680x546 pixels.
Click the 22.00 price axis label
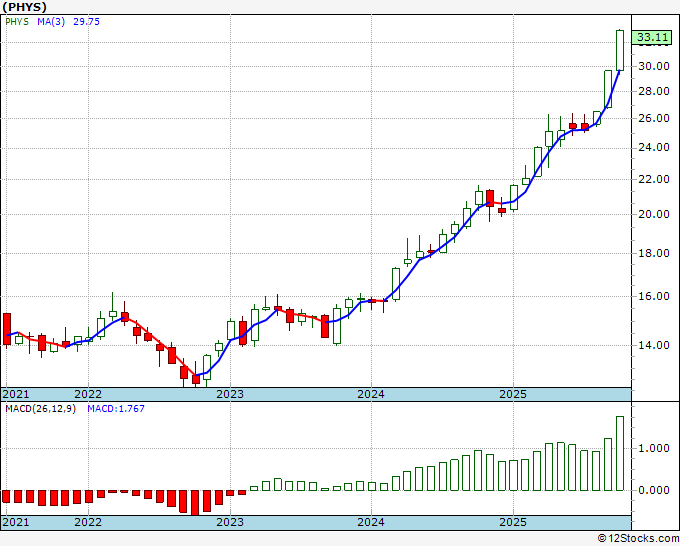pos(654,179)
